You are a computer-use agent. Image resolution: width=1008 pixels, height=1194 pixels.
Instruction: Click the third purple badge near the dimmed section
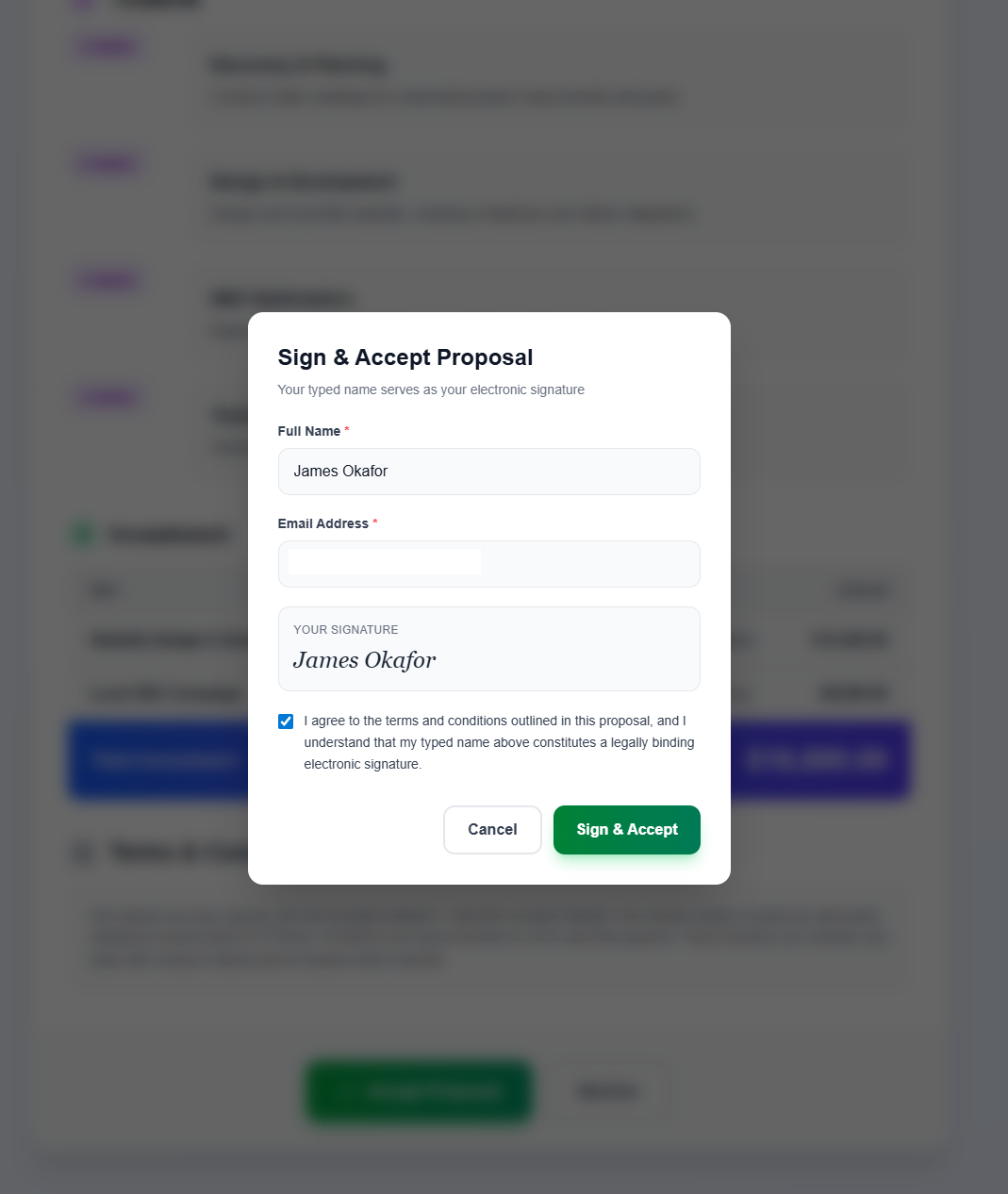(107, 280)
